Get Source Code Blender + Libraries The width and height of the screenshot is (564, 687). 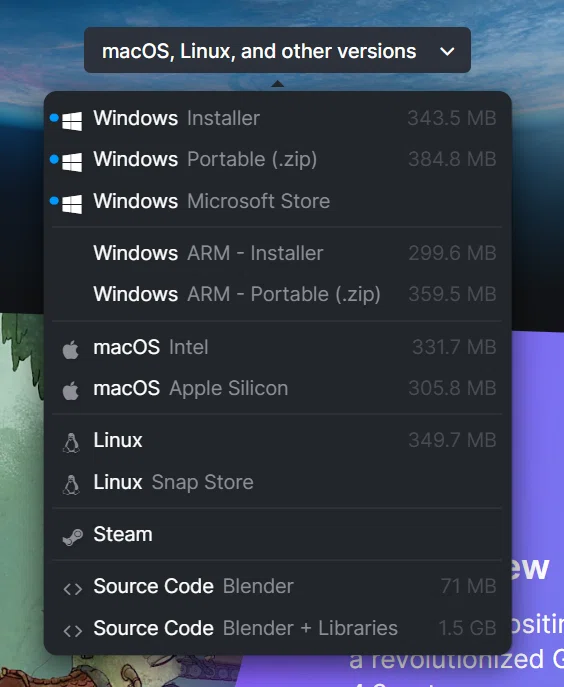coord(277,628)
